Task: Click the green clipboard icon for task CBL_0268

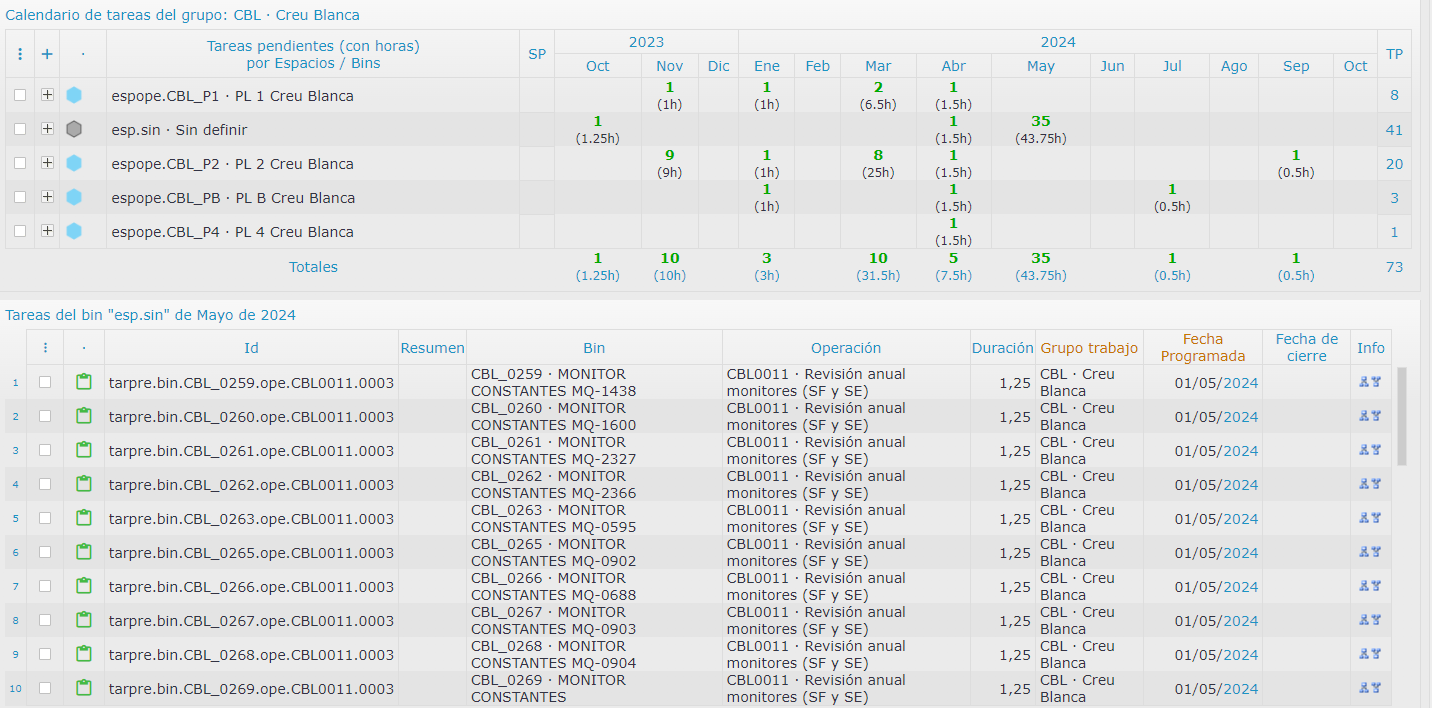Action: coord(84,654)
